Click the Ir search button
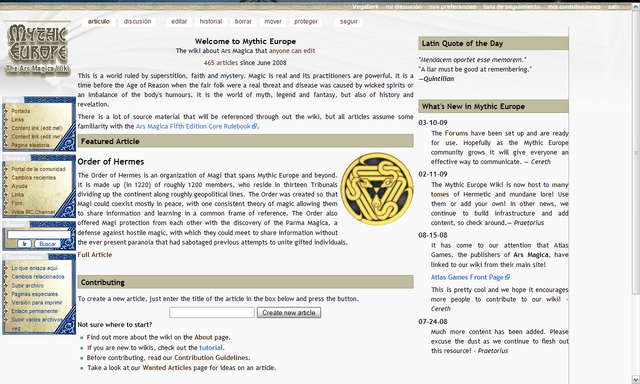This screenshot has height=384, width=640. 24,244
